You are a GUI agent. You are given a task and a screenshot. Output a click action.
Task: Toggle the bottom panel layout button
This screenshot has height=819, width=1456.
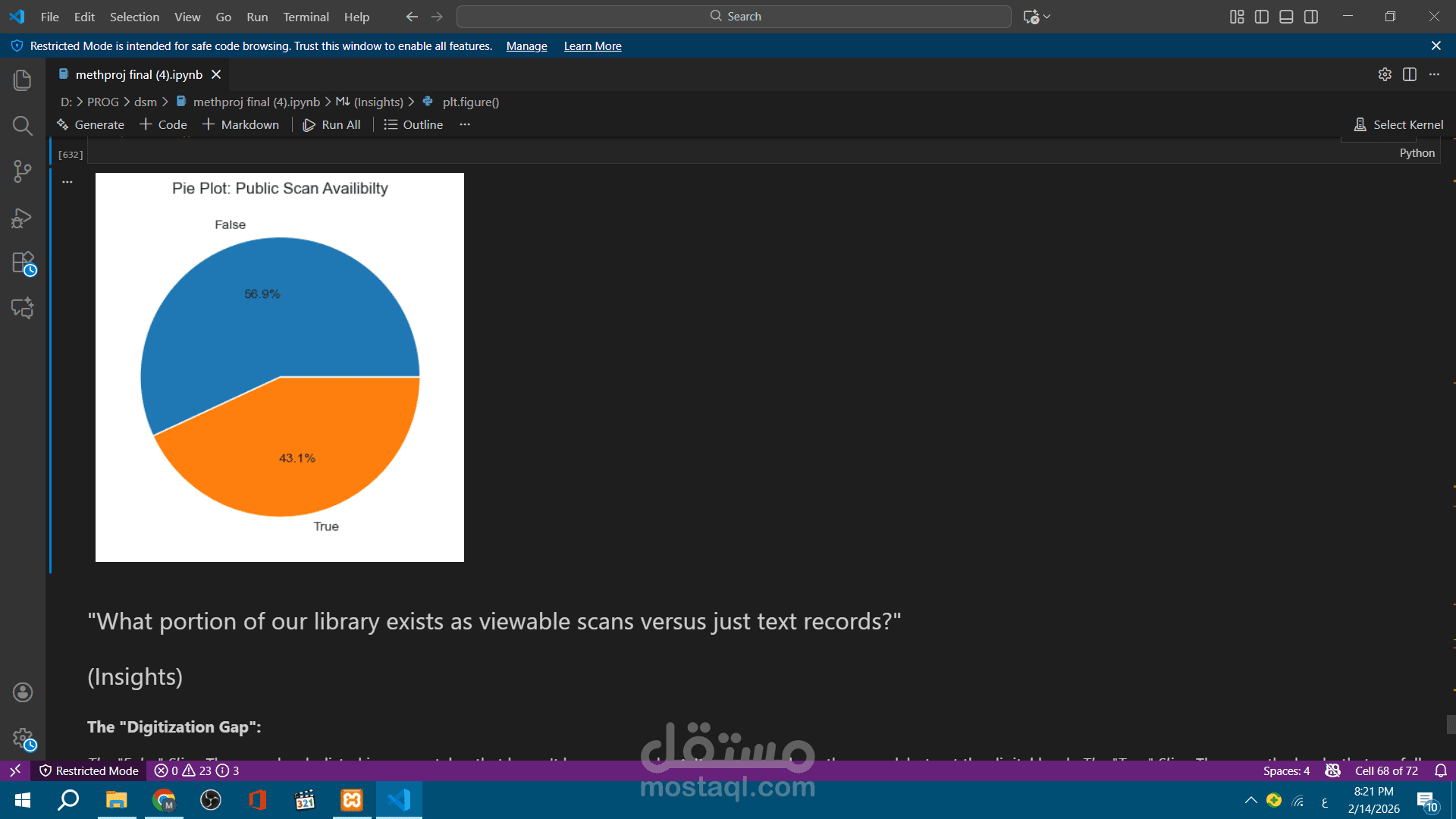coord(1286,17)
